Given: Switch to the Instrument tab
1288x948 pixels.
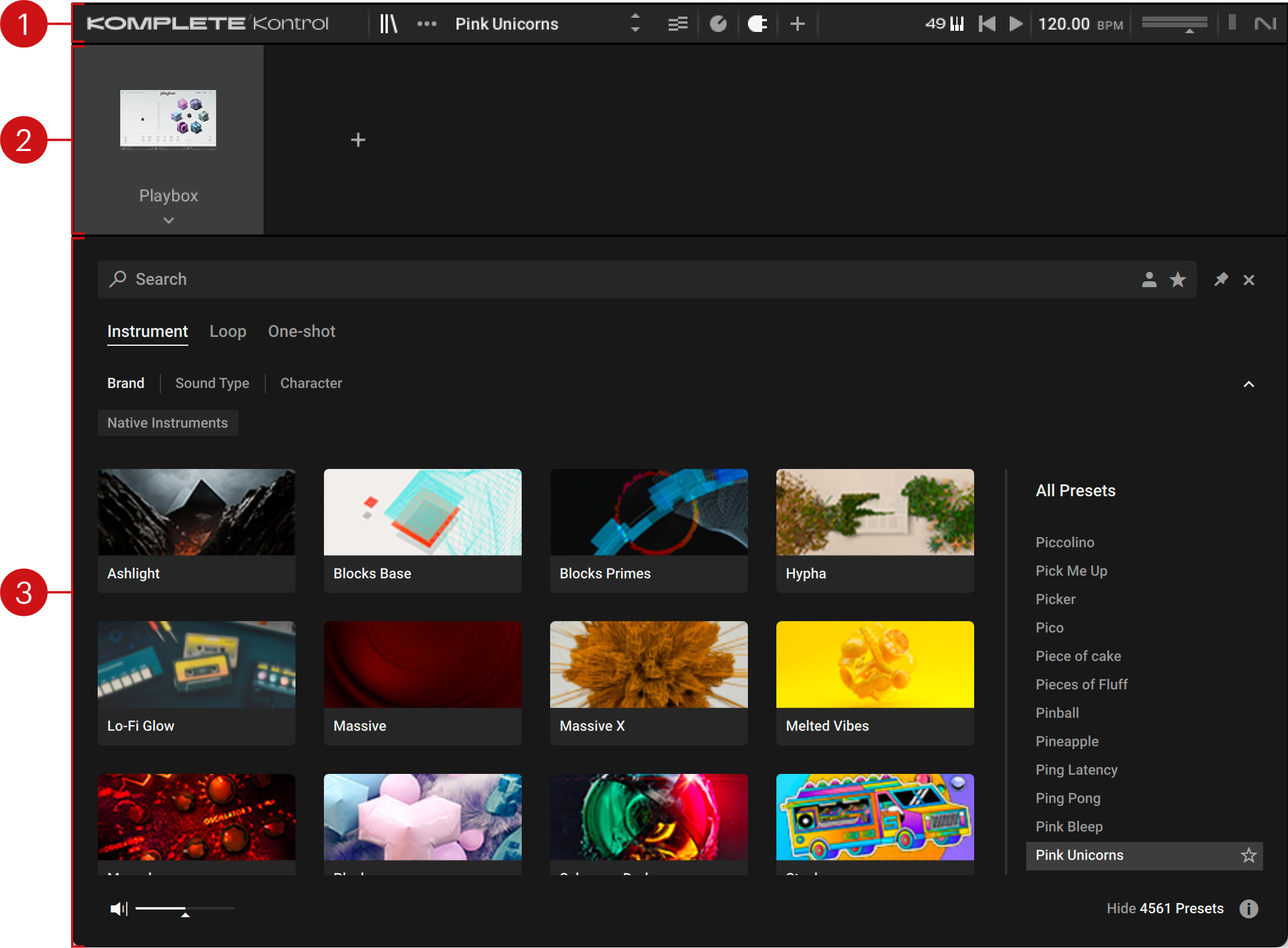Looking at the screenshot, I should tap(147, 332).
